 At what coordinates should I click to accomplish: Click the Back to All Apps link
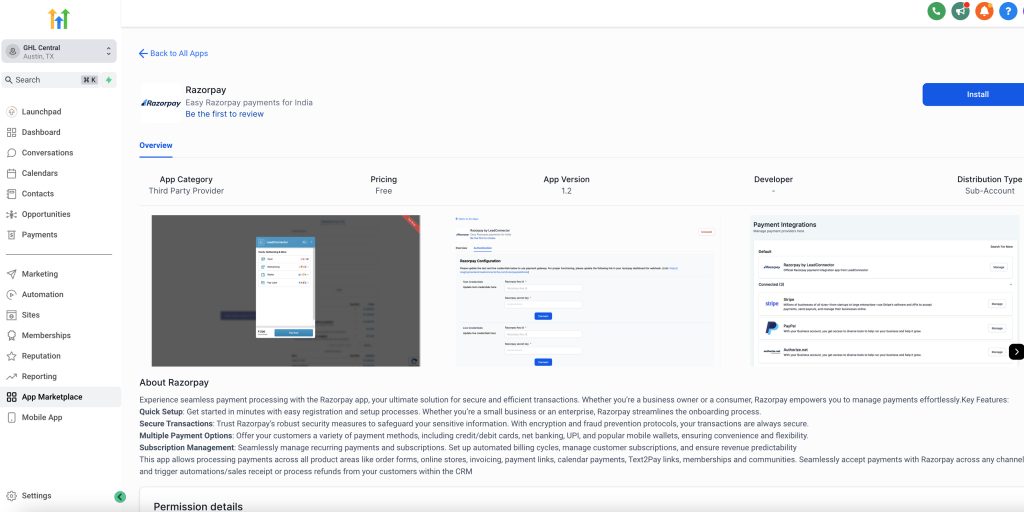tap(173, 54)
